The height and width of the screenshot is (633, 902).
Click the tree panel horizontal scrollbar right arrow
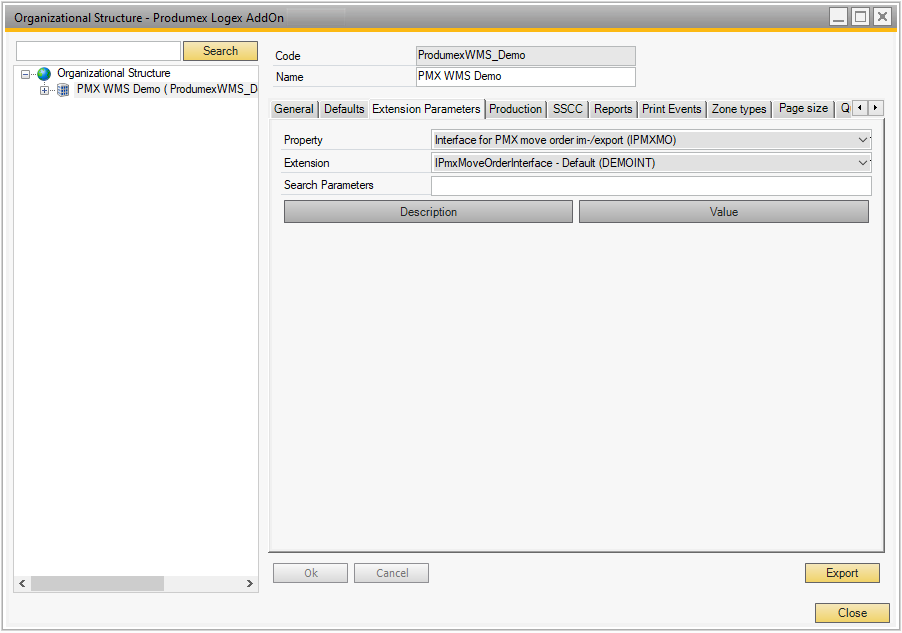point(250,583)
